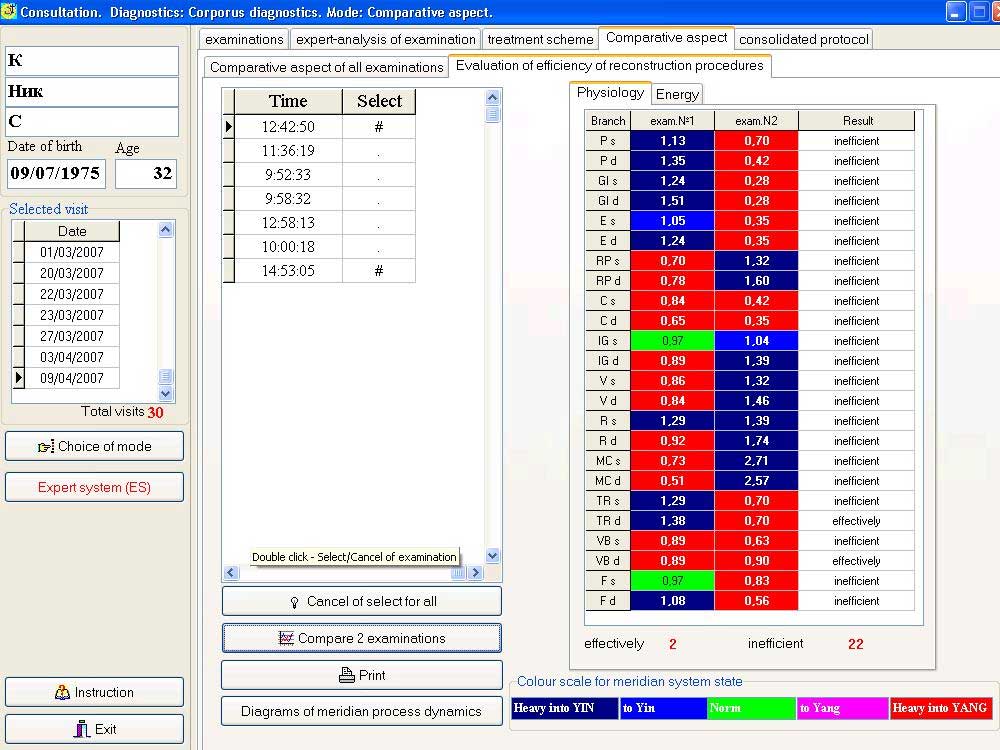Click Compare 2 examinations button

362,638
